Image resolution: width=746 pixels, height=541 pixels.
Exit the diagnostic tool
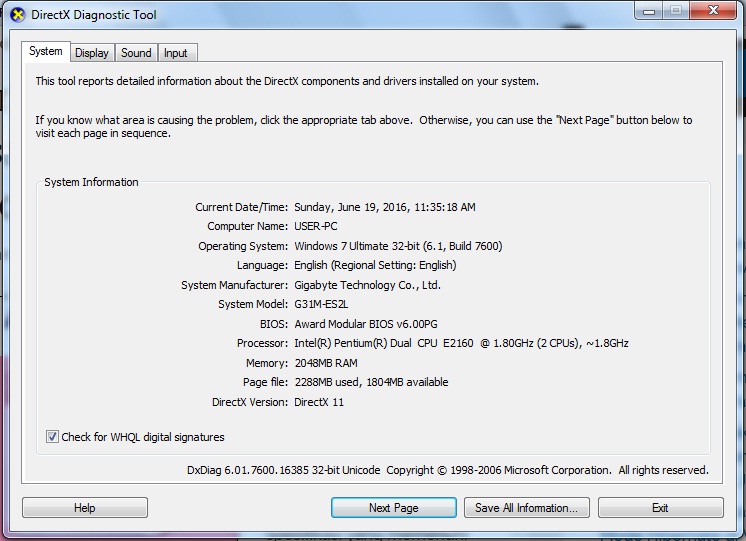point(660,508)
